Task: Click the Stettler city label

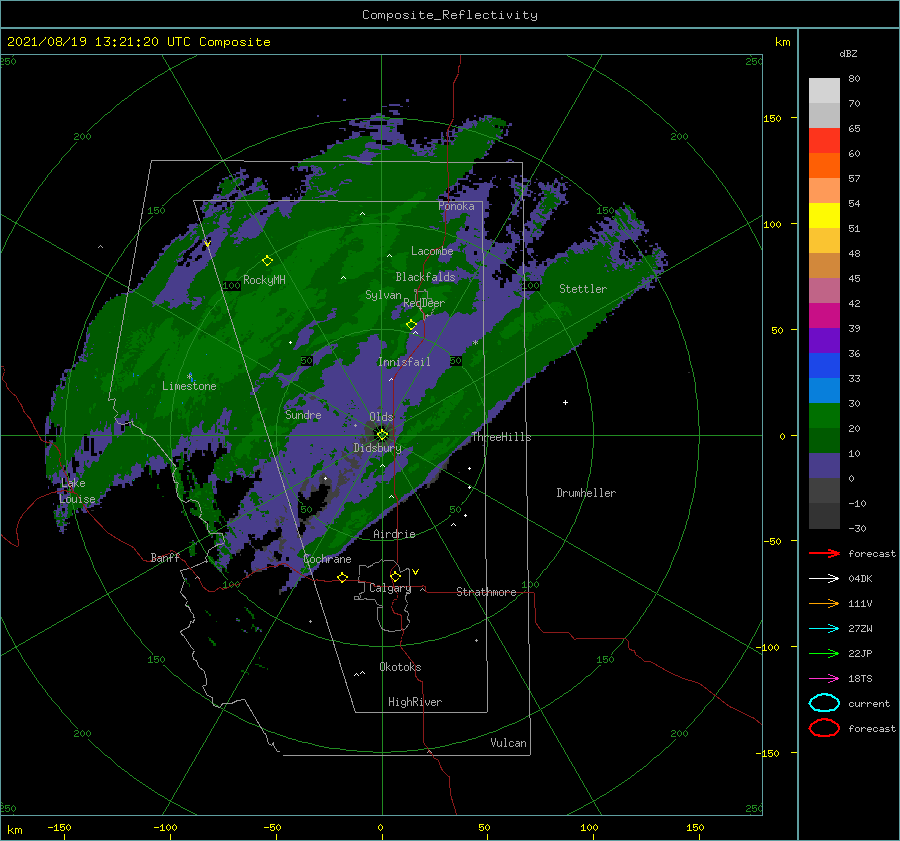Action: coord(583,289)
